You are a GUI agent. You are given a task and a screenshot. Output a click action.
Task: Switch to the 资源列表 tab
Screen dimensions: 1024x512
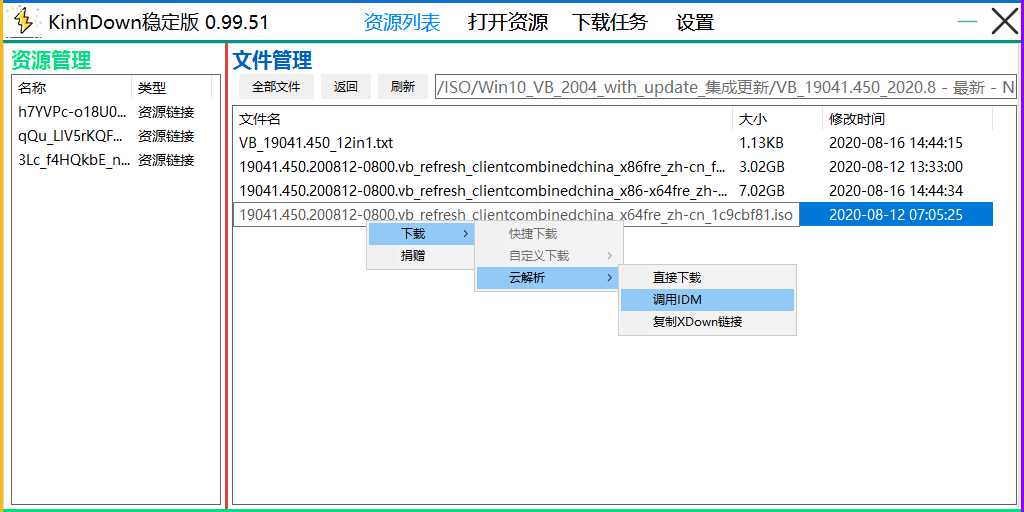(x=402, y=22)
